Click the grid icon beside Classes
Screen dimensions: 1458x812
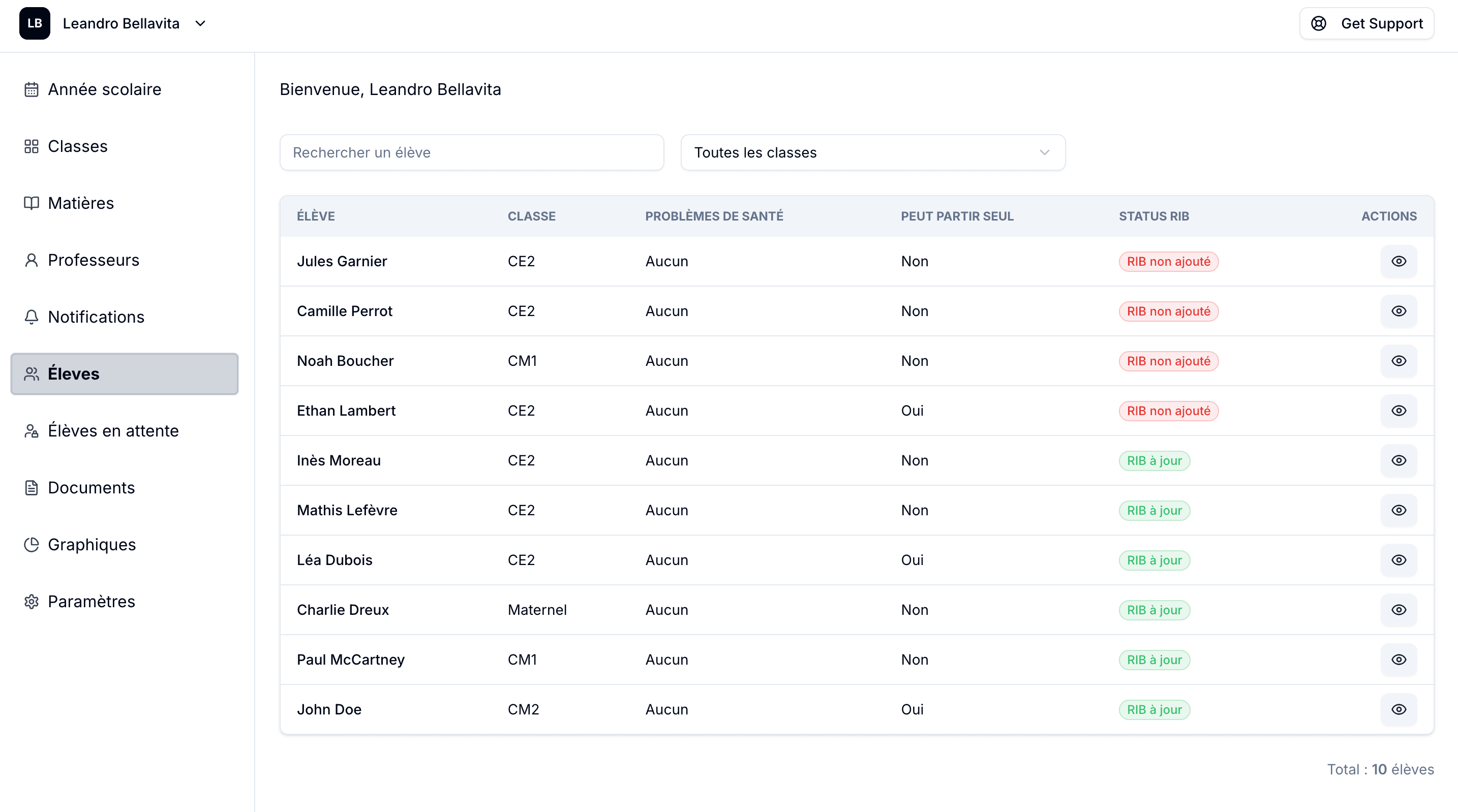pyautogui.click(x=32, y=146)
